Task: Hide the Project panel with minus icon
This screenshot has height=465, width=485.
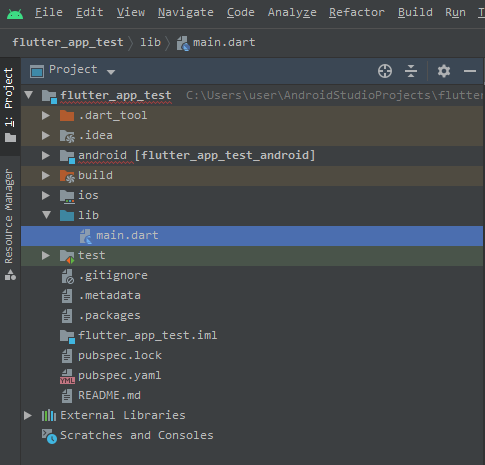Action: [470, 71]
